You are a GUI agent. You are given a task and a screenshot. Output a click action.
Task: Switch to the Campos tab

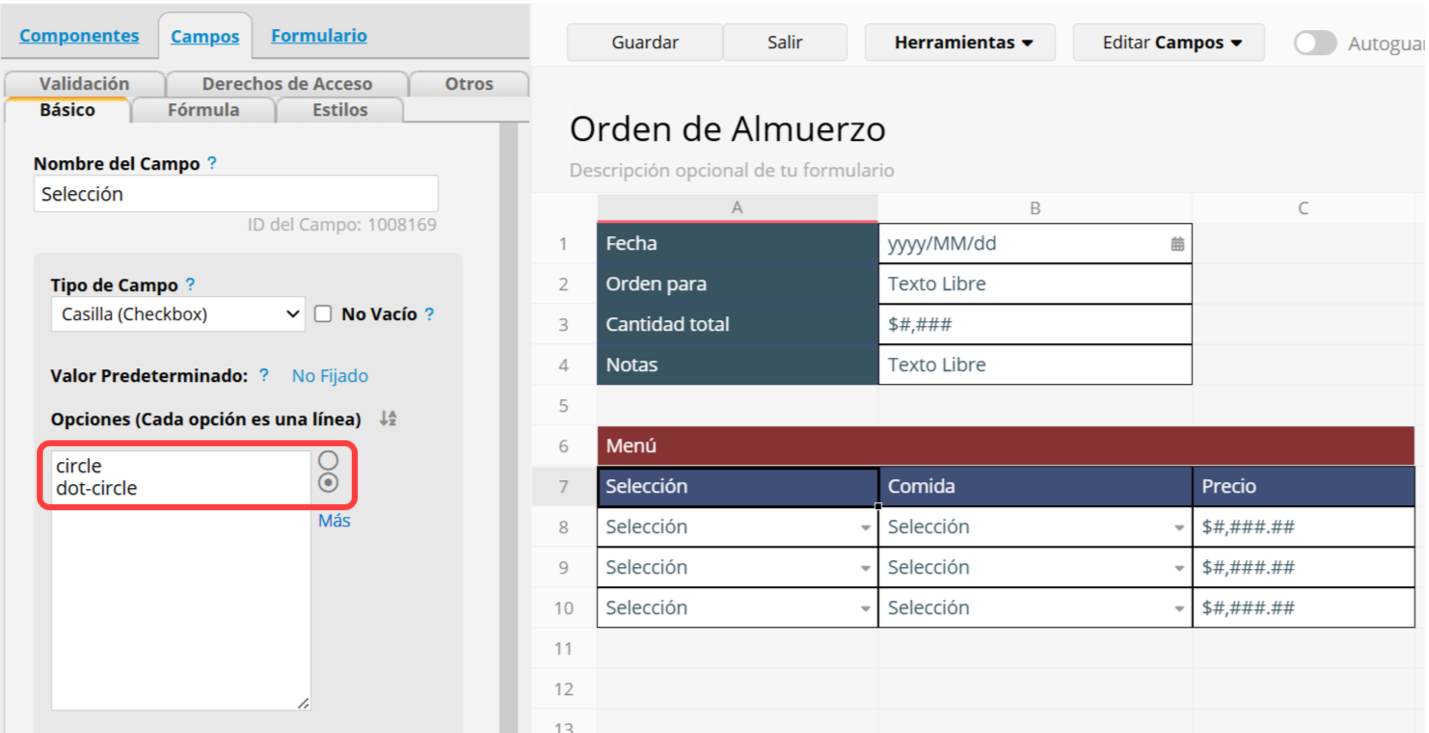pyautogui.click(x=205, y=36)
